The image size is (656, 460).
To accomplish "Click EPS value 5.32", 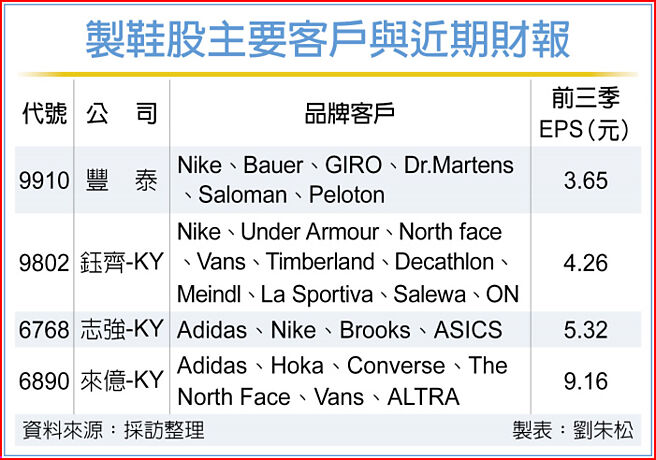I will tap(586, 330).
